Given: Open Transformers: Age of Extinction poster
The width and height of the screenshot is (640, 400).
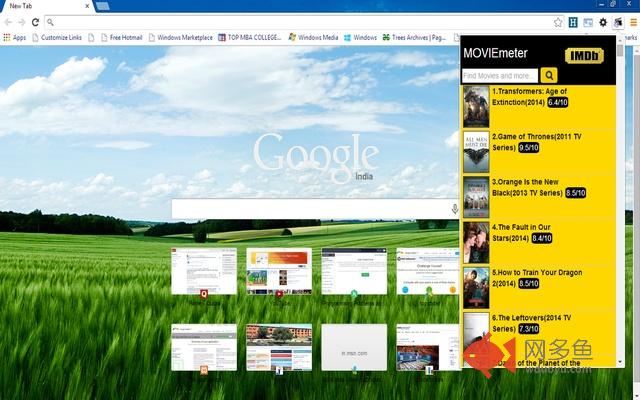Looking at the screenshot, I should pyautogui.click(x=476, y=107).
